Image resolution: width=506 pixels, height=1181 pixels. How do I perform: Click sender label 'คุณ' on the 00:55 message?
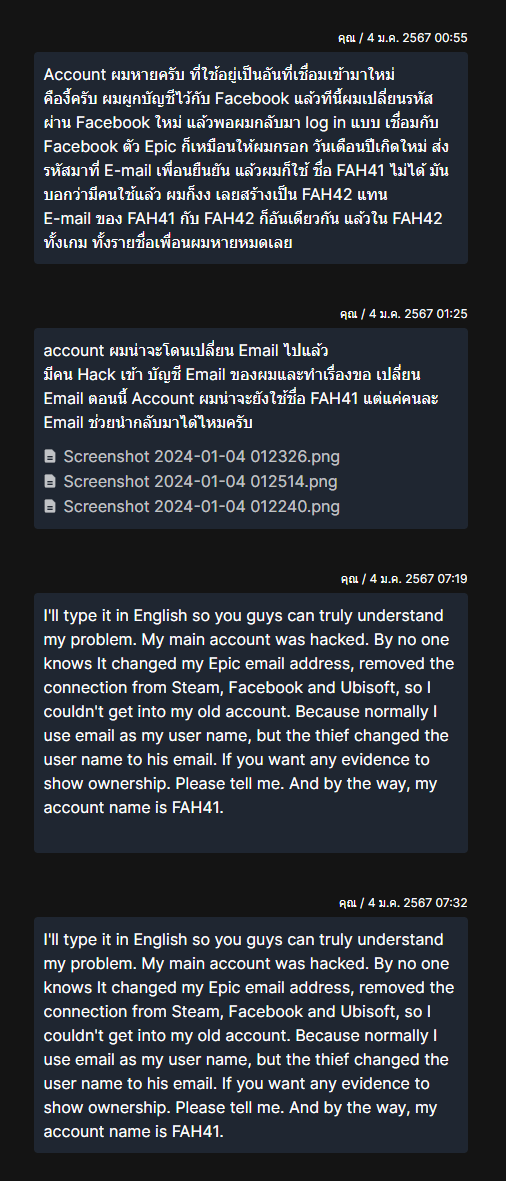tap(347, 38)
